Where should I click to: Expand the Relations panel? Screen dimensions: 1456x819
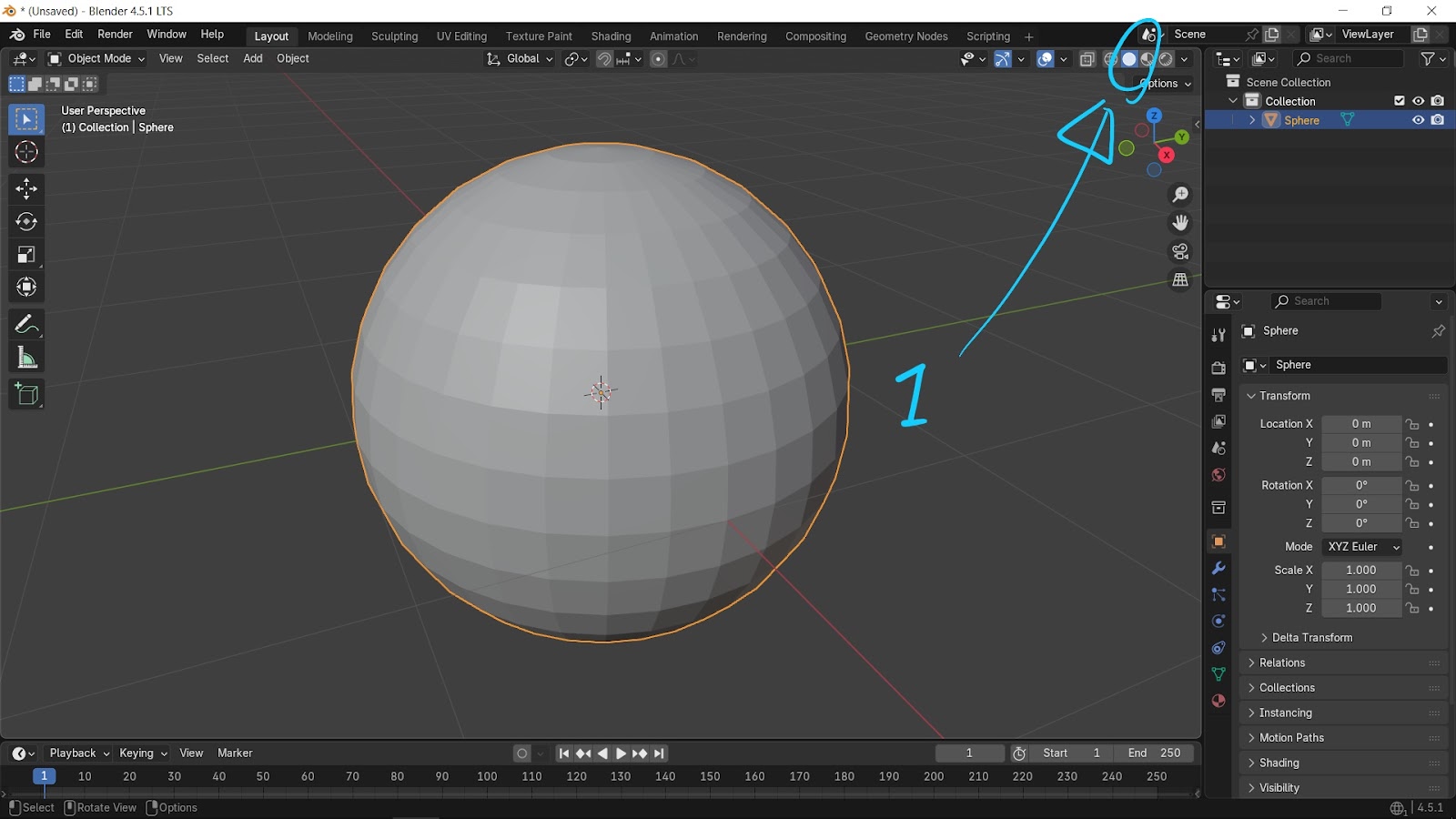1343,662
